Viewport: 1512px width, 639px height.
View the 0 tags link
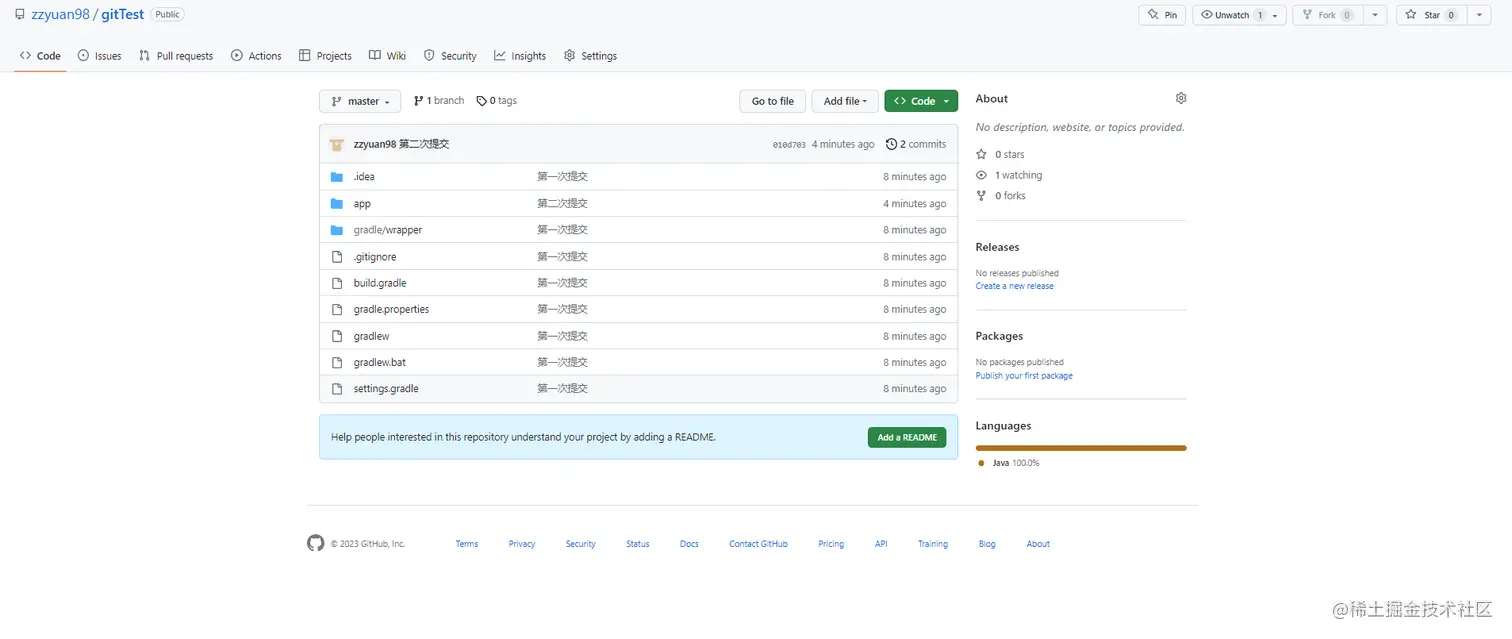tap(496, 101)
